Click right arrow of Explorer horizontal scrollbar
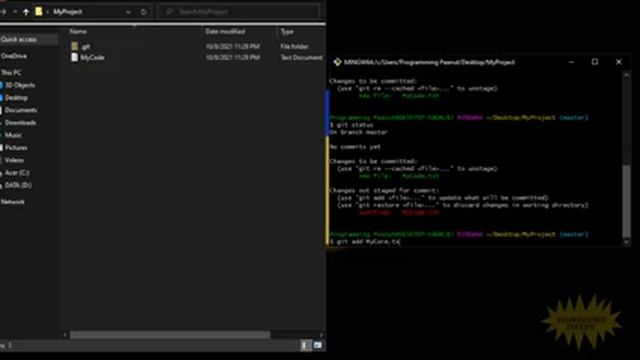 click(x=322, y=335)
